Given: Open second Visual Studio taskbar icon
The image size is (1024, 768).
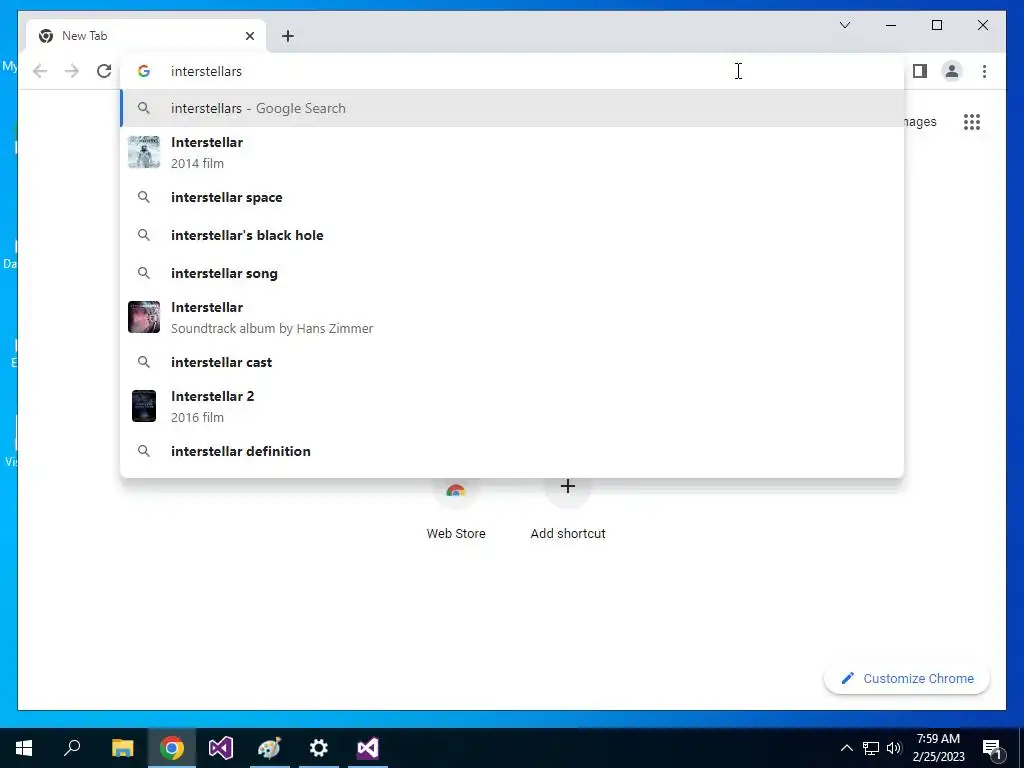Looking at the screenshot, I should coord(368,748).
